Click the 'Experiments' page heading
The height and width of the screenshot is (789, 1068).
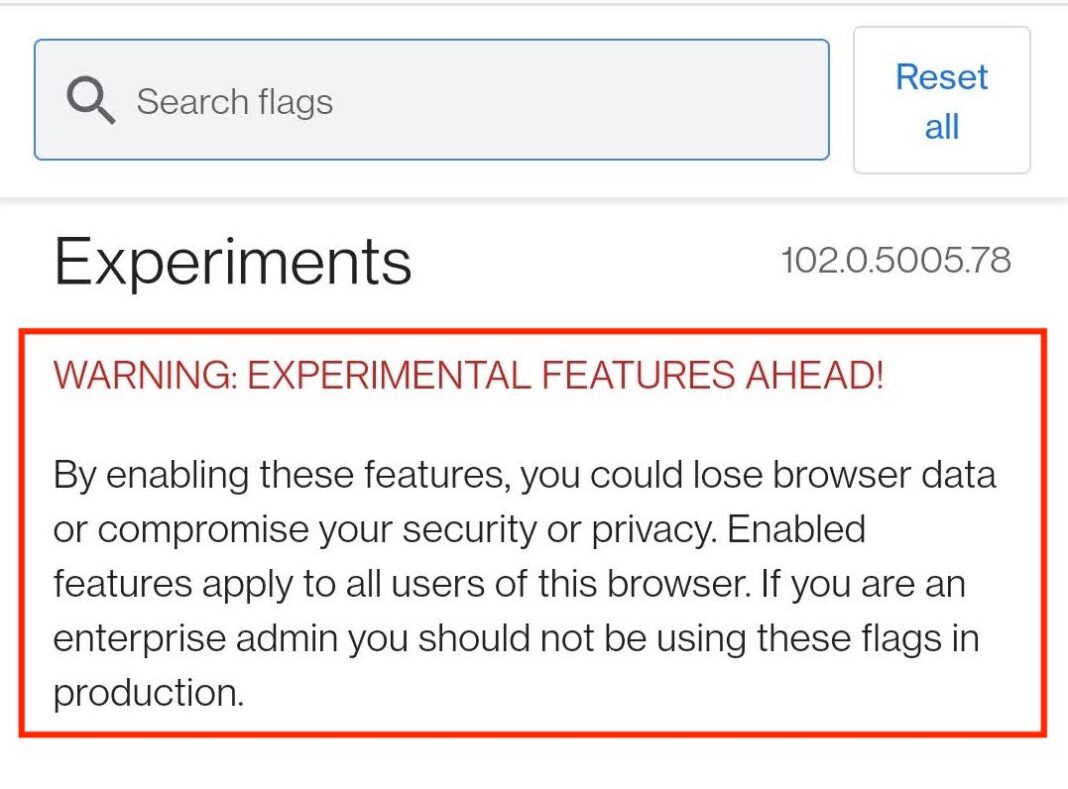(x=234, y=260)
